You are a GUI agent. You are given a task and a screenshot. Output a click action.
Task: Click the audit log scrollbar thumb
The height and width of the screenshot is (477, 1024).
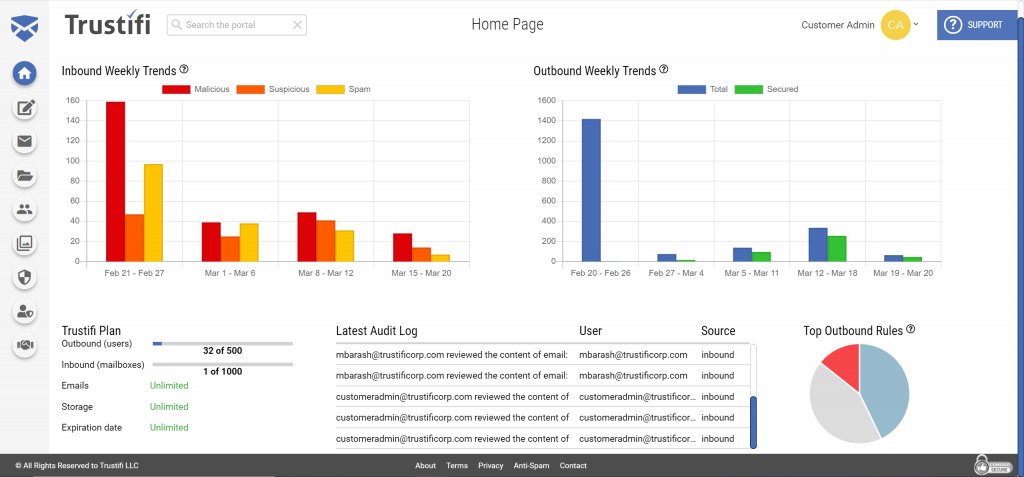[753, 422]
